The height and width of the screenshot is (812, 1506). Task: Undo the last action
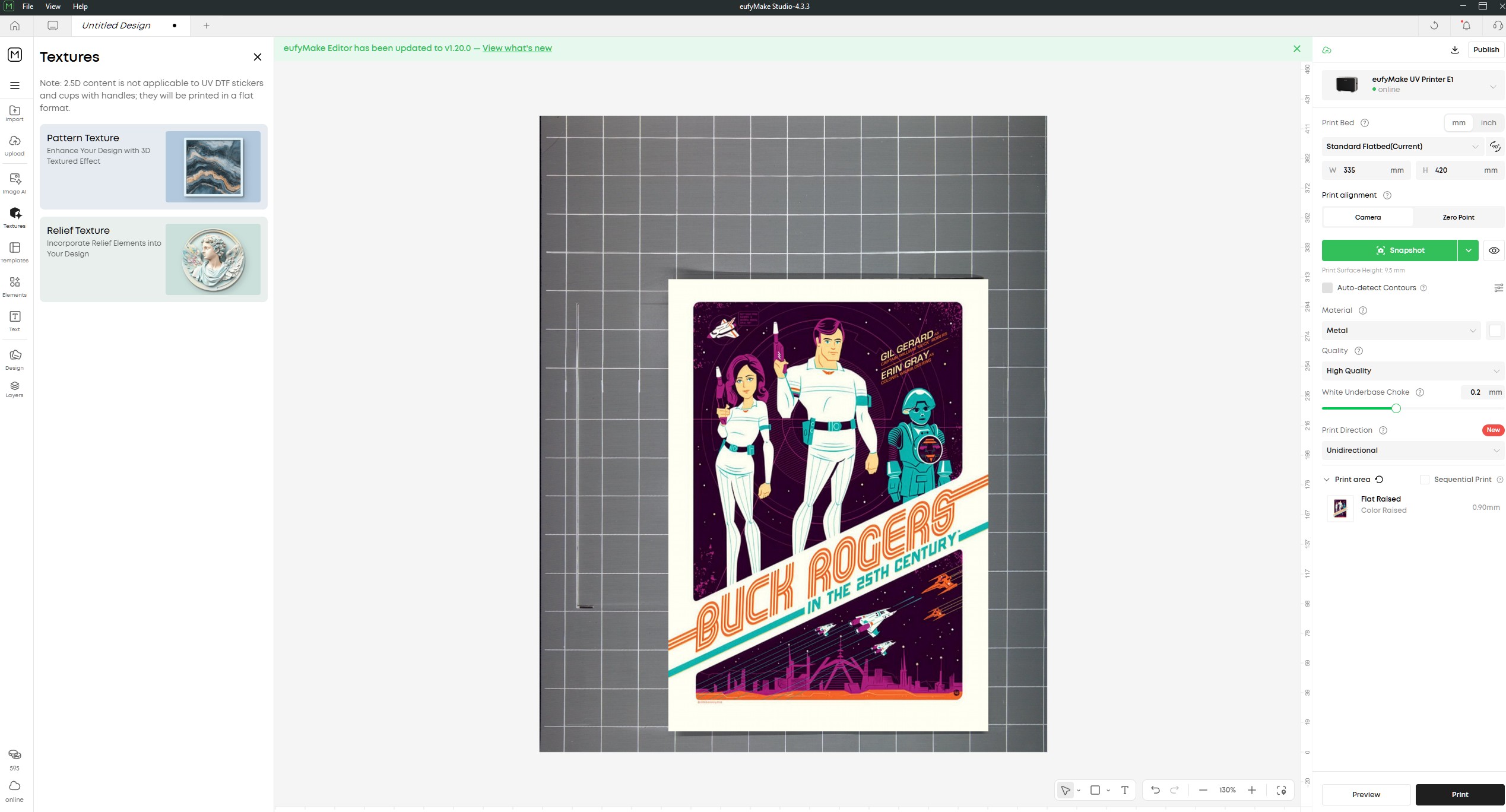[1155, 790]
